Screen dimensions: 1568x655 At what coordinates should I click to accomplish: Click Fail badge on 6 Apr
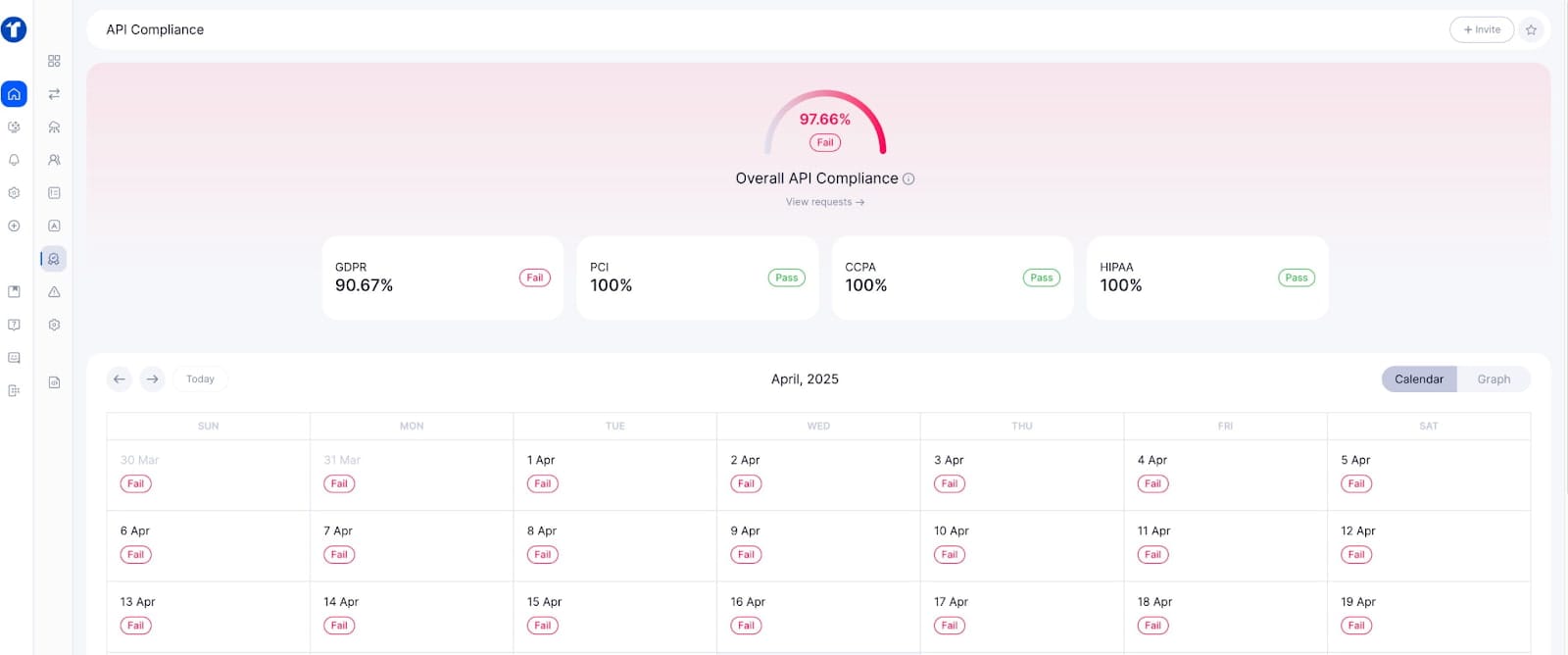pos(135,555)
